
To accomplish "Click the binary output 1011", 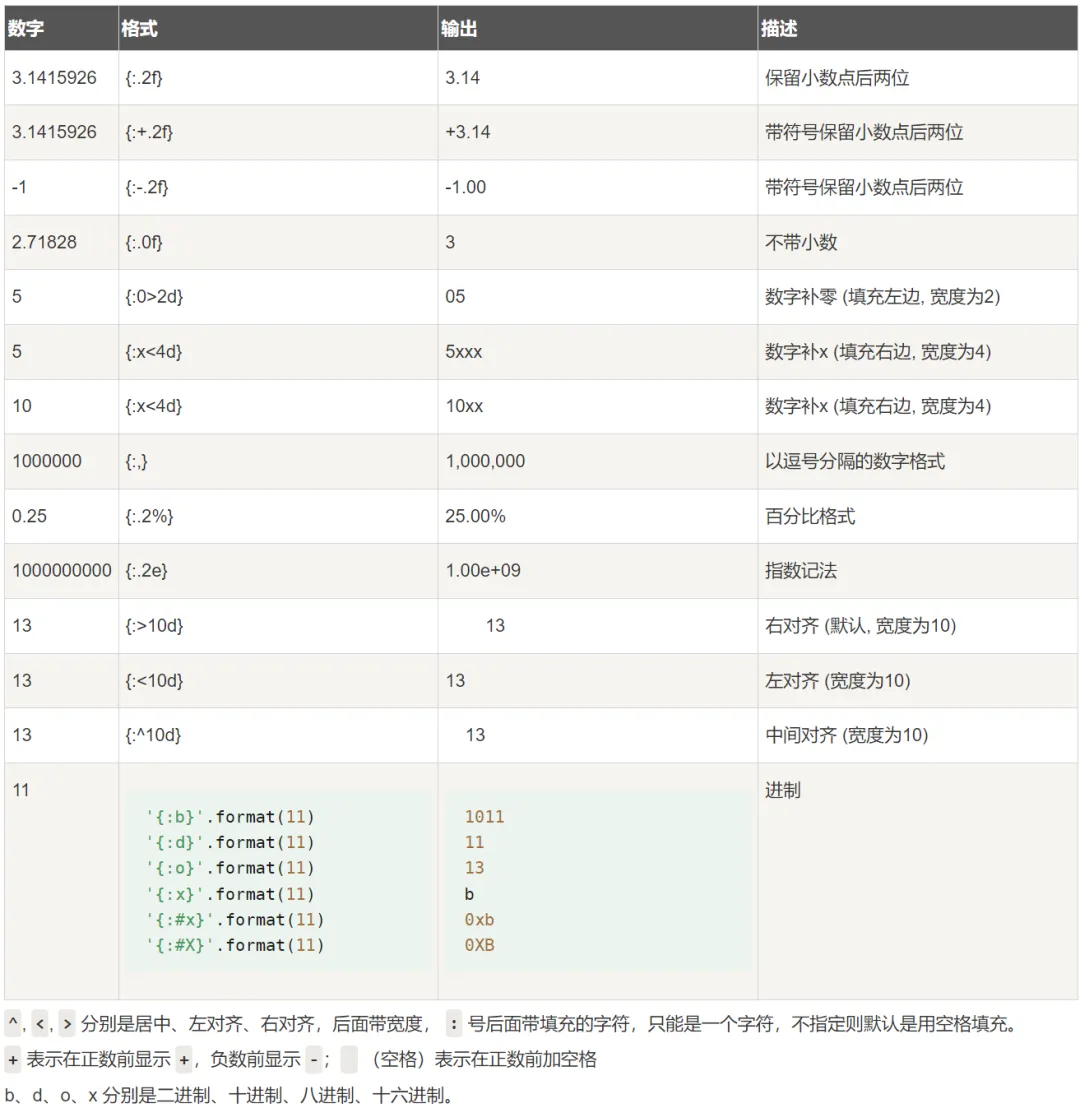I will coord(484,818).
